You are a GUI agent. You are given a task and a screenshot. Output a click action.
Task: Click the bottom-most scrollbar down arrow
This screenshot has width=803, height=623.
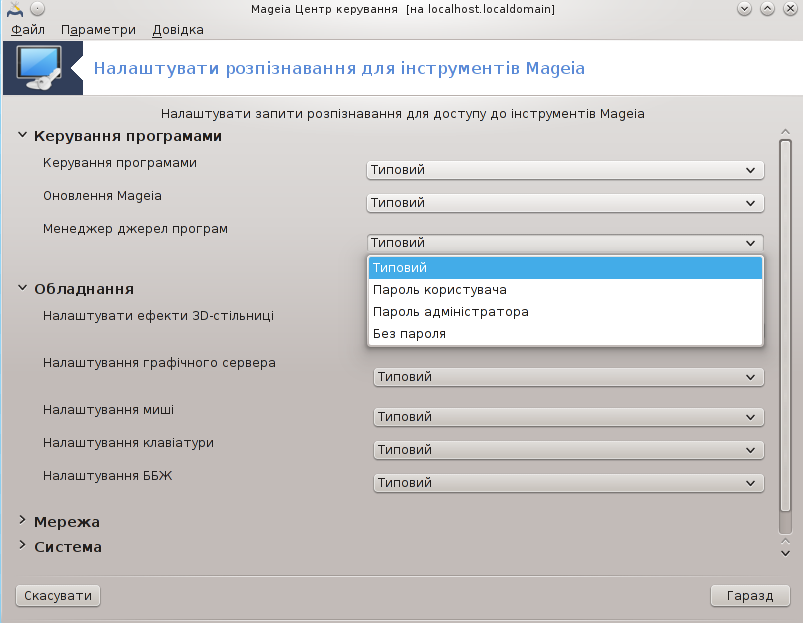pyautogui.click(x=785, y=553)
